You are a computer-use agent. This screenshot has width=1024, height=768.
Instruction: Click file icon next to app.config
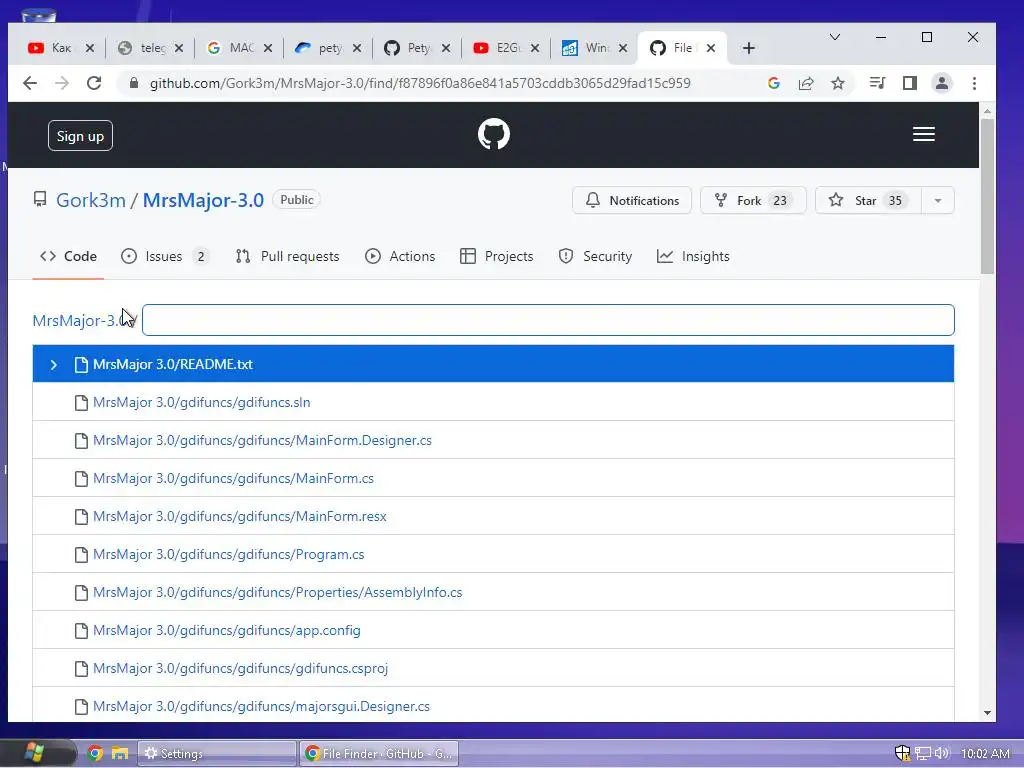click(x=81, y=631)
